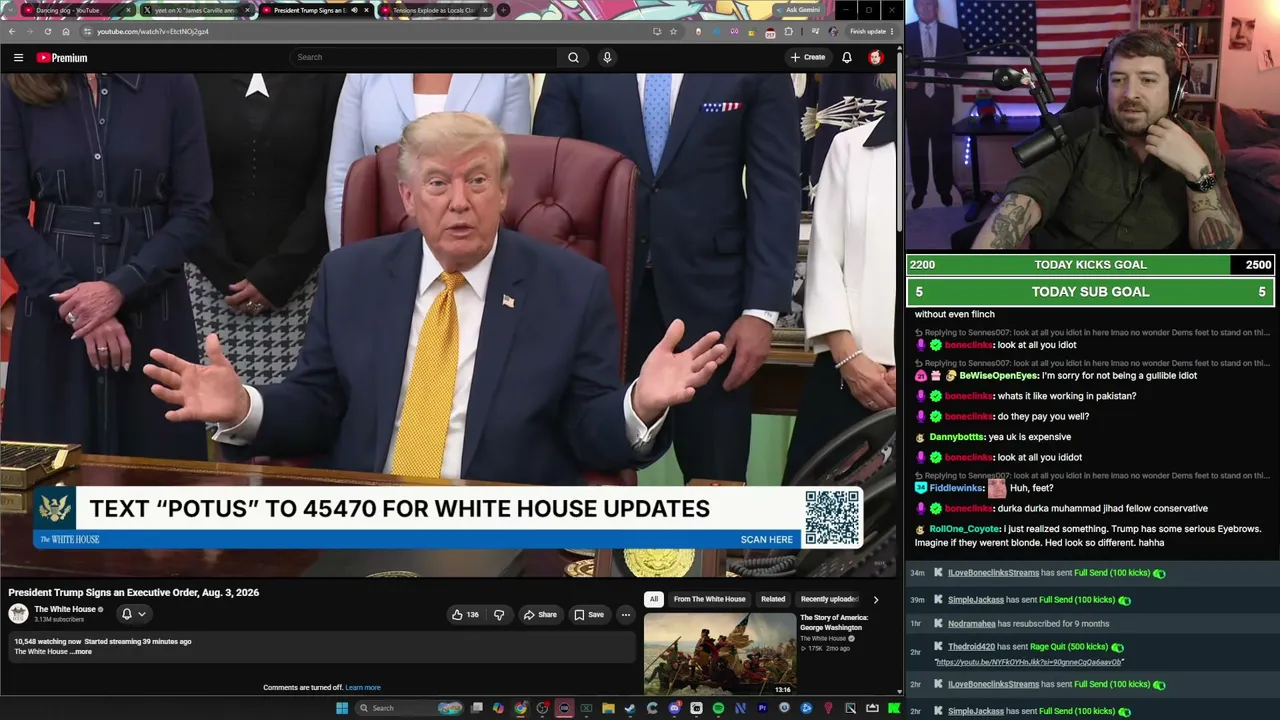Open the Create menu
This screenshot has height=720, width=1280.
click(808, 57)
